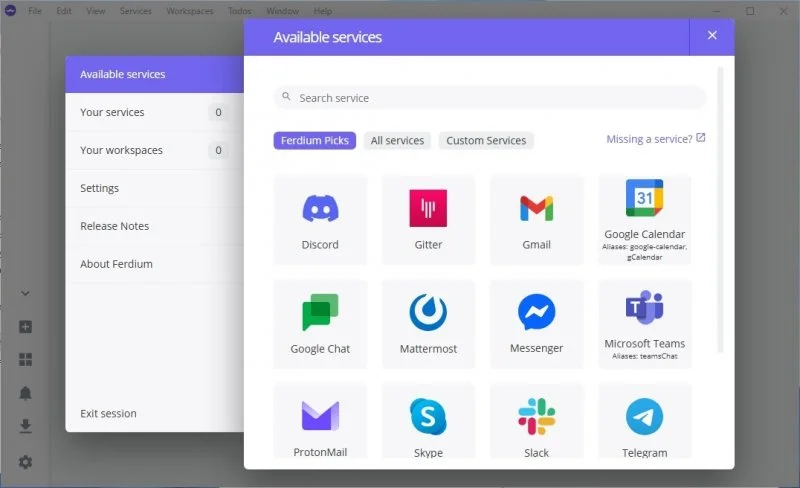Image resolution: width=800 pixels, height=488 pixels.
Task: Add the ProtonMail service
Action: pyautogui.click(x=320, y=422)
